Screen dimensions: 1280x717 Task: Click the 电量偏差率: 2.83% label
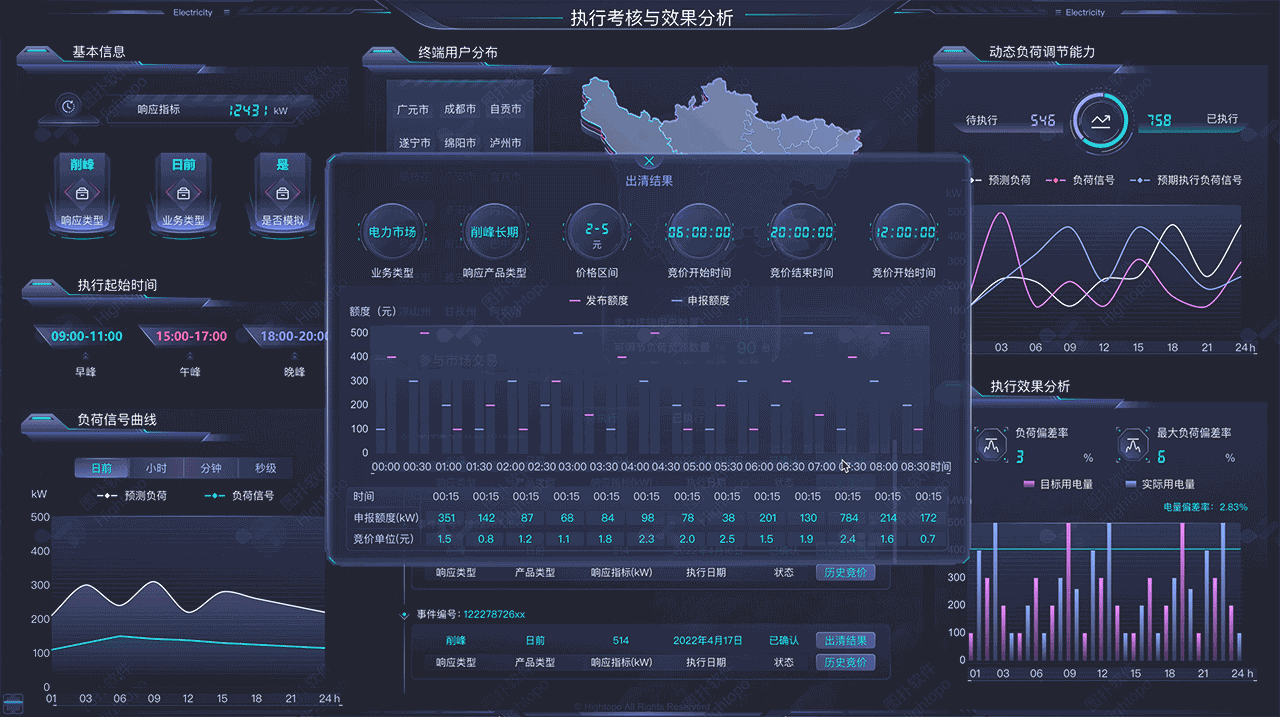coord(1206,507)
